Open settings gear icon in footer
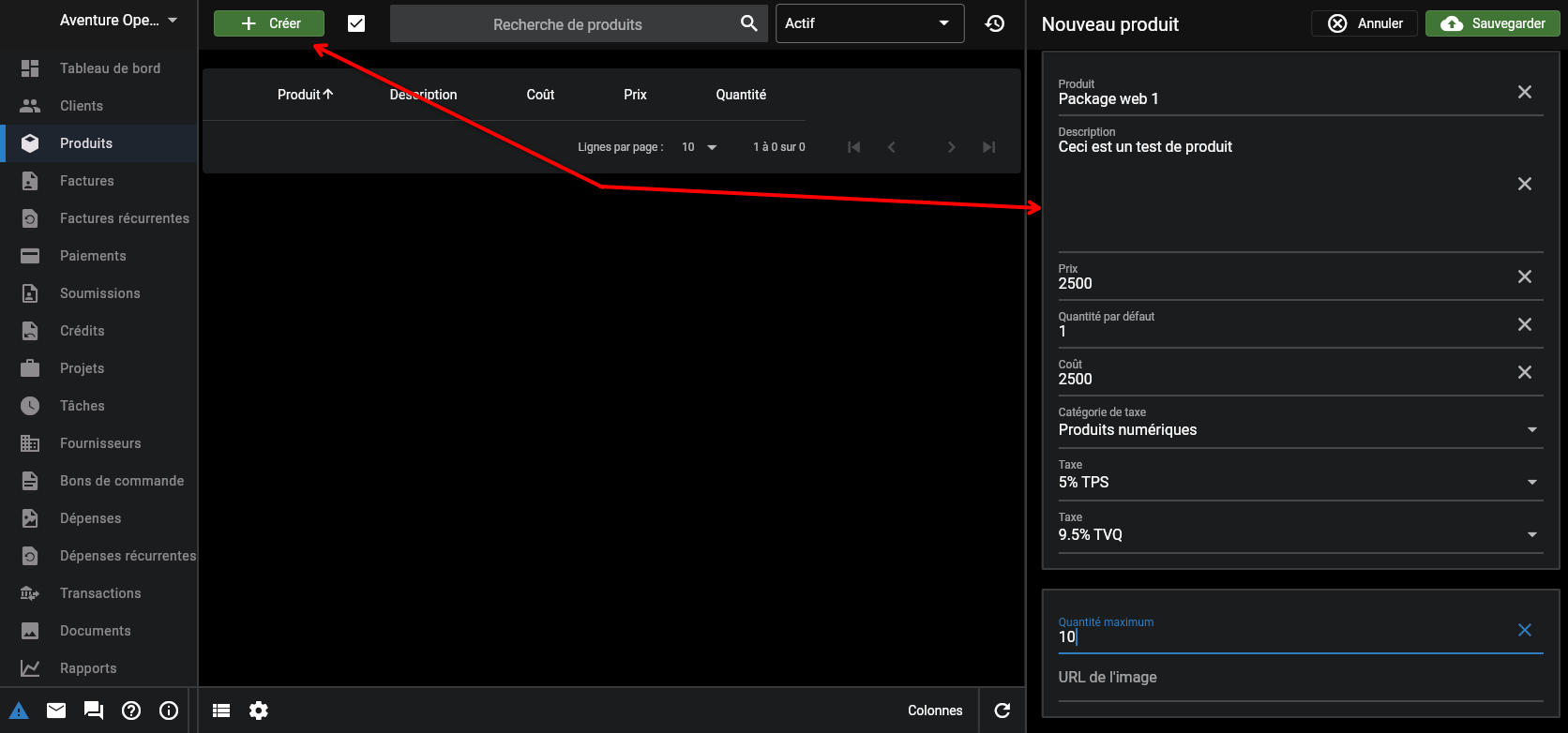 point(259,711)
